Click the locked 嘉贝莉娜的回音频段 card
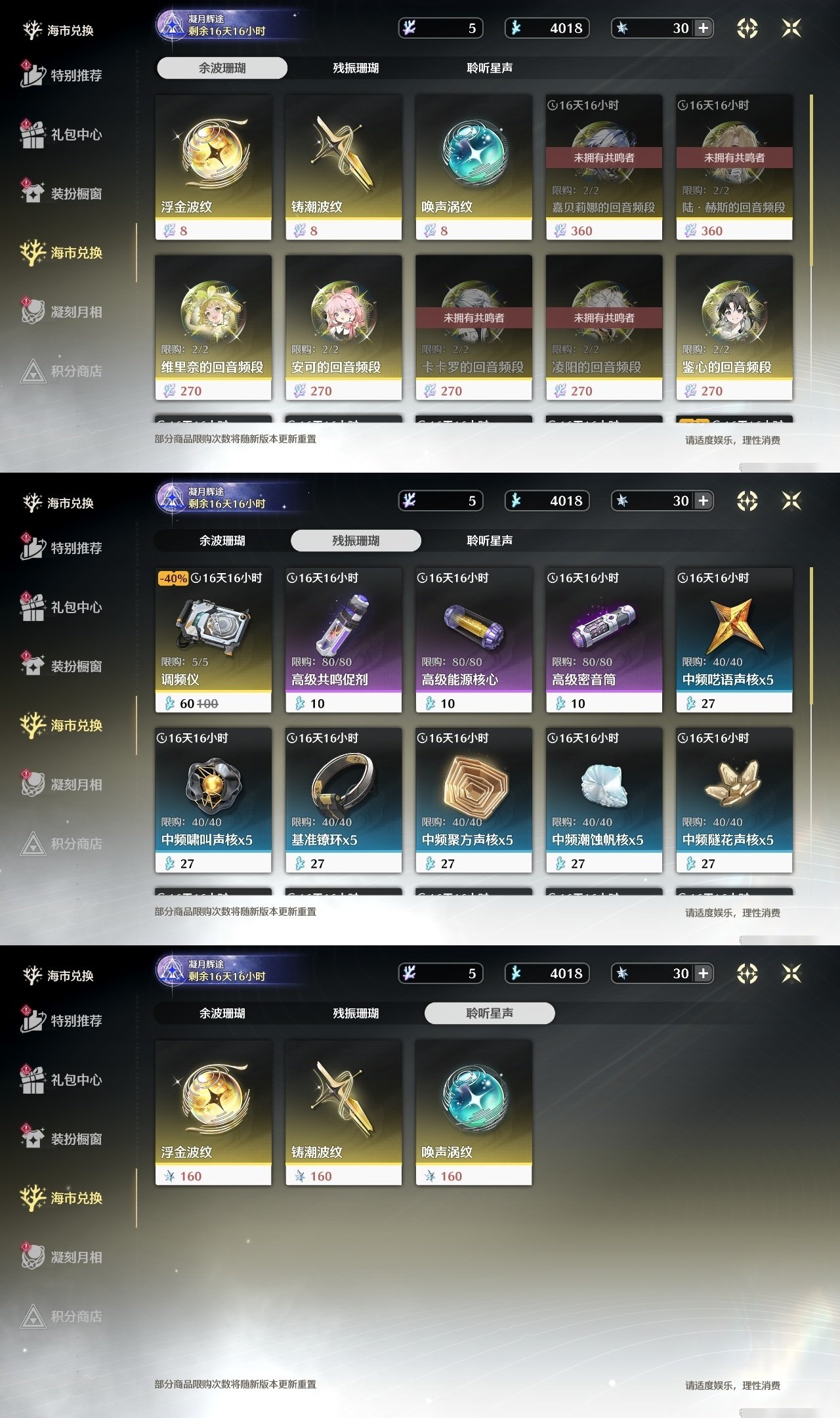 click(x=604, y=167)
